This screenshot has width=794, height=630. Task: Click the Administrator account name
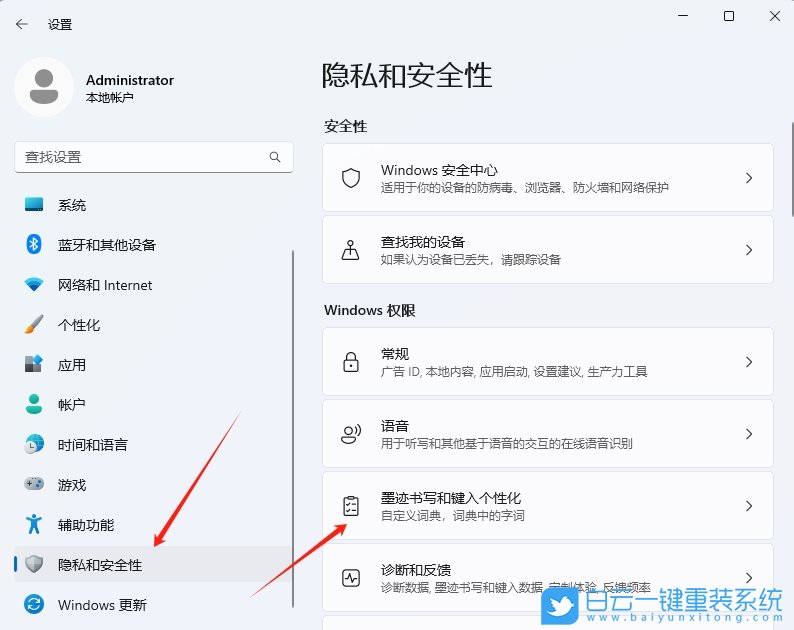pyautogui.click(x=130, y=80)
